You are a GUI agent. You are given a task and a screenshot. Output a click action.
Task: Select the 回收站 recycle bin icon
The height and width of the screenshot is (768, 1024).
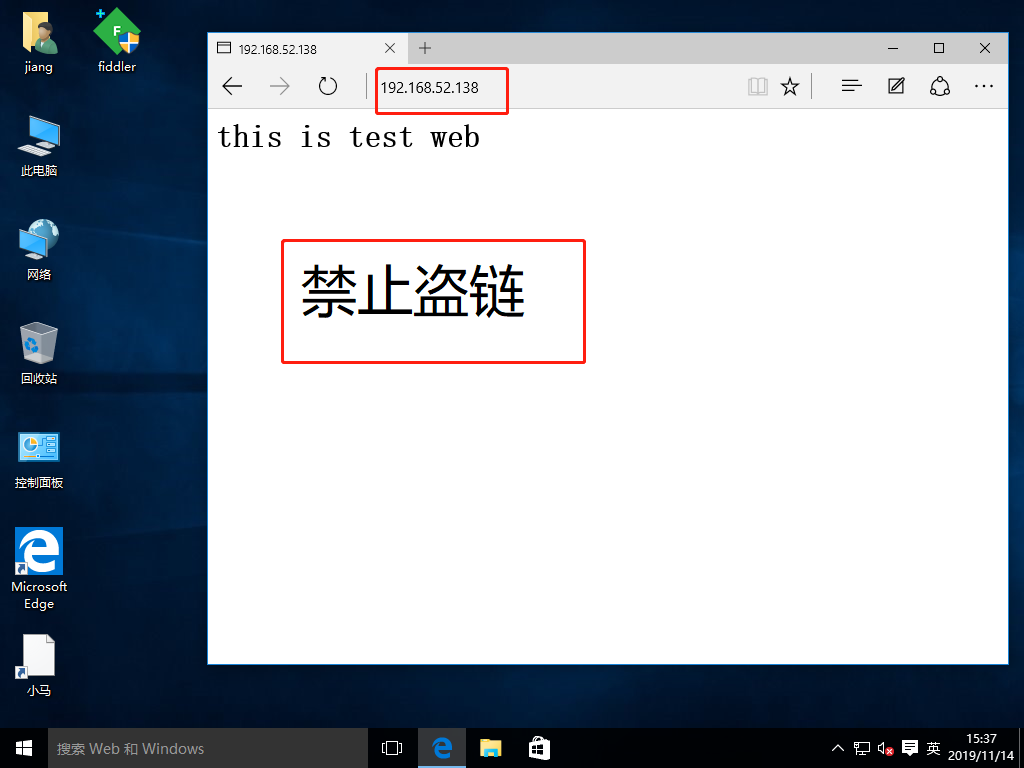click(39, 353)
